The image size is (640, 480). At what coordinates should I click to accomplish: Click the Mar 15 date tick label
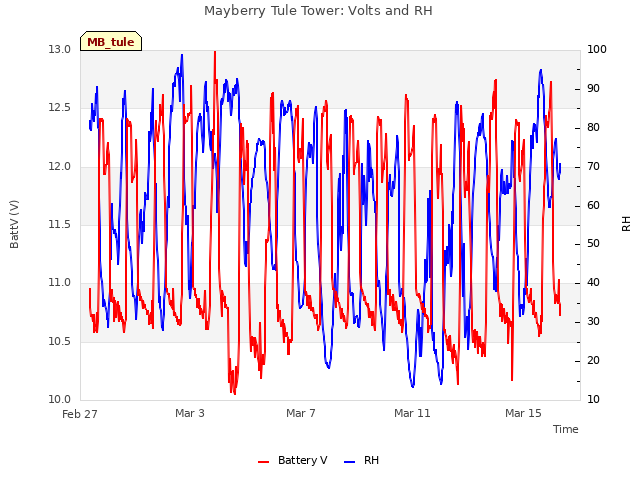coord(523,413)
